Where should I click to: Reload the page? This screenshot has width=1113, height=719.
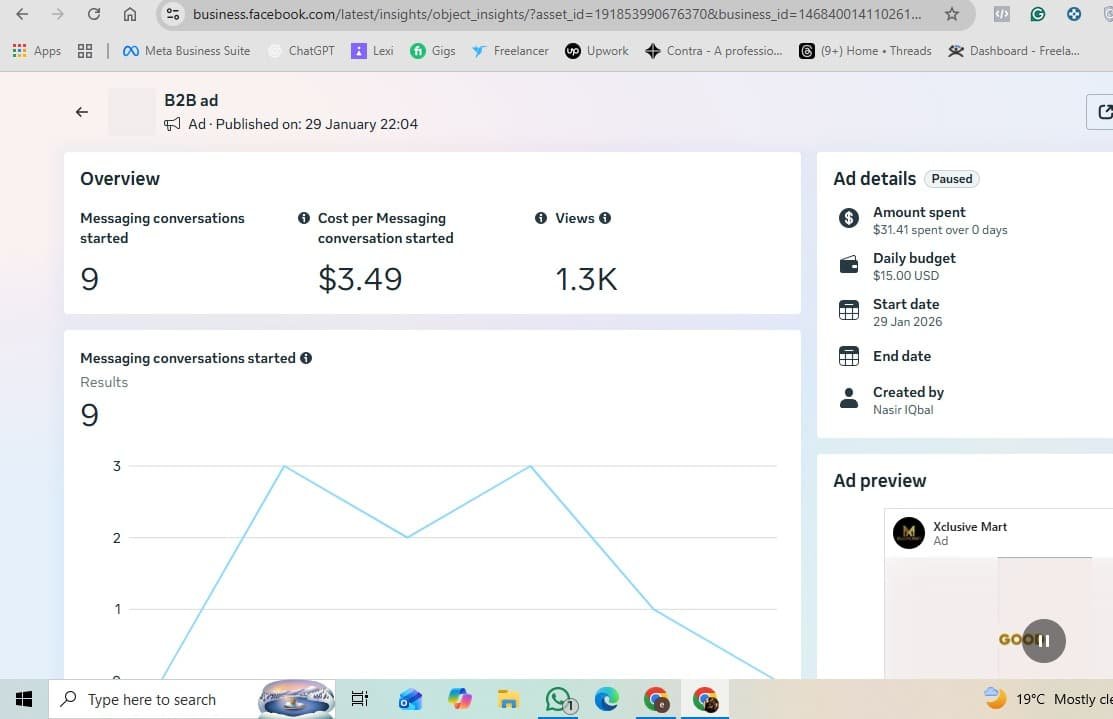pyautogui.click(x=94, y=14)
